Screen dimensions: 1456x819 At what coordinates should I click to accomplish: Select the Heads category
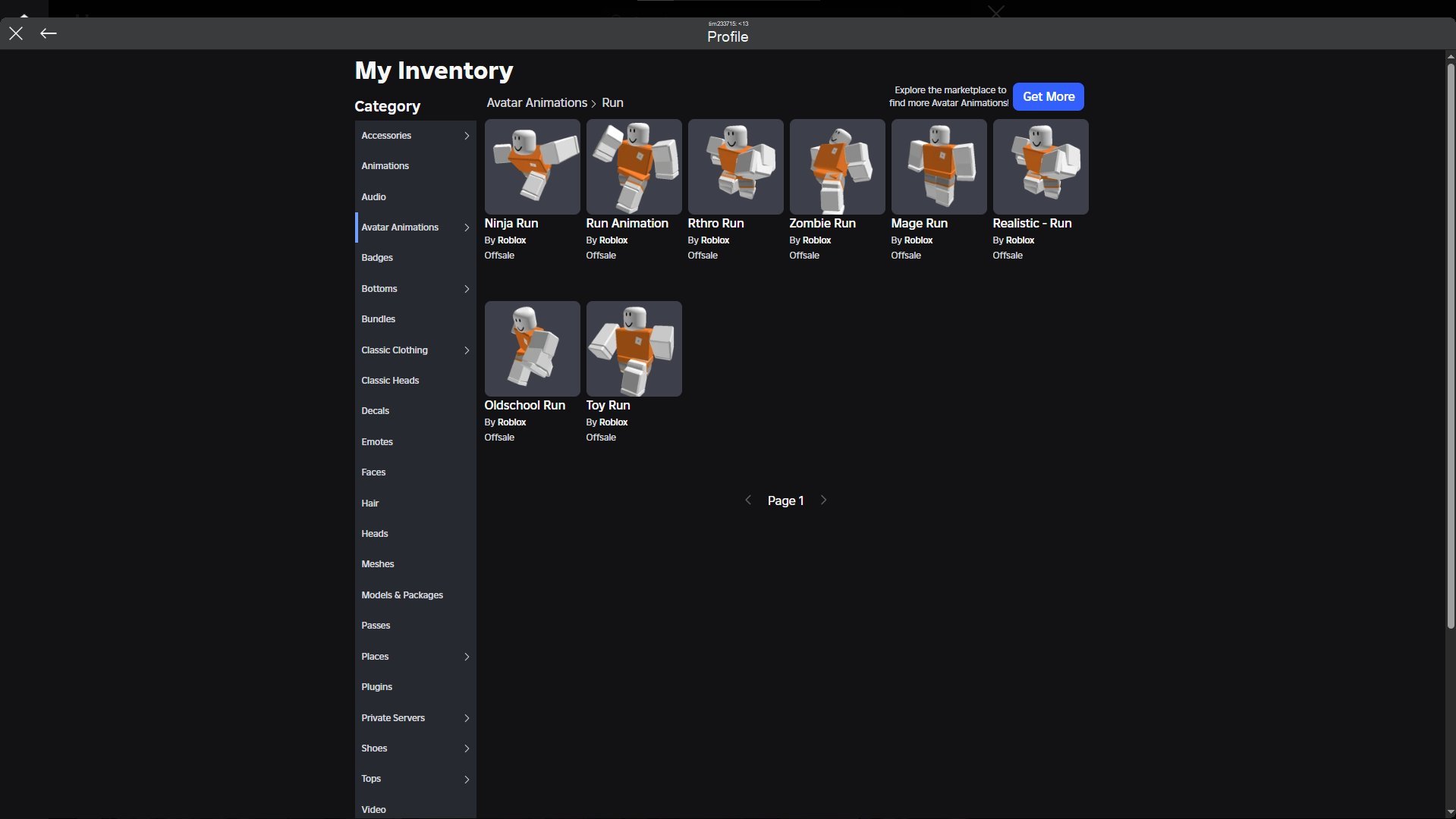coord(415,534)
